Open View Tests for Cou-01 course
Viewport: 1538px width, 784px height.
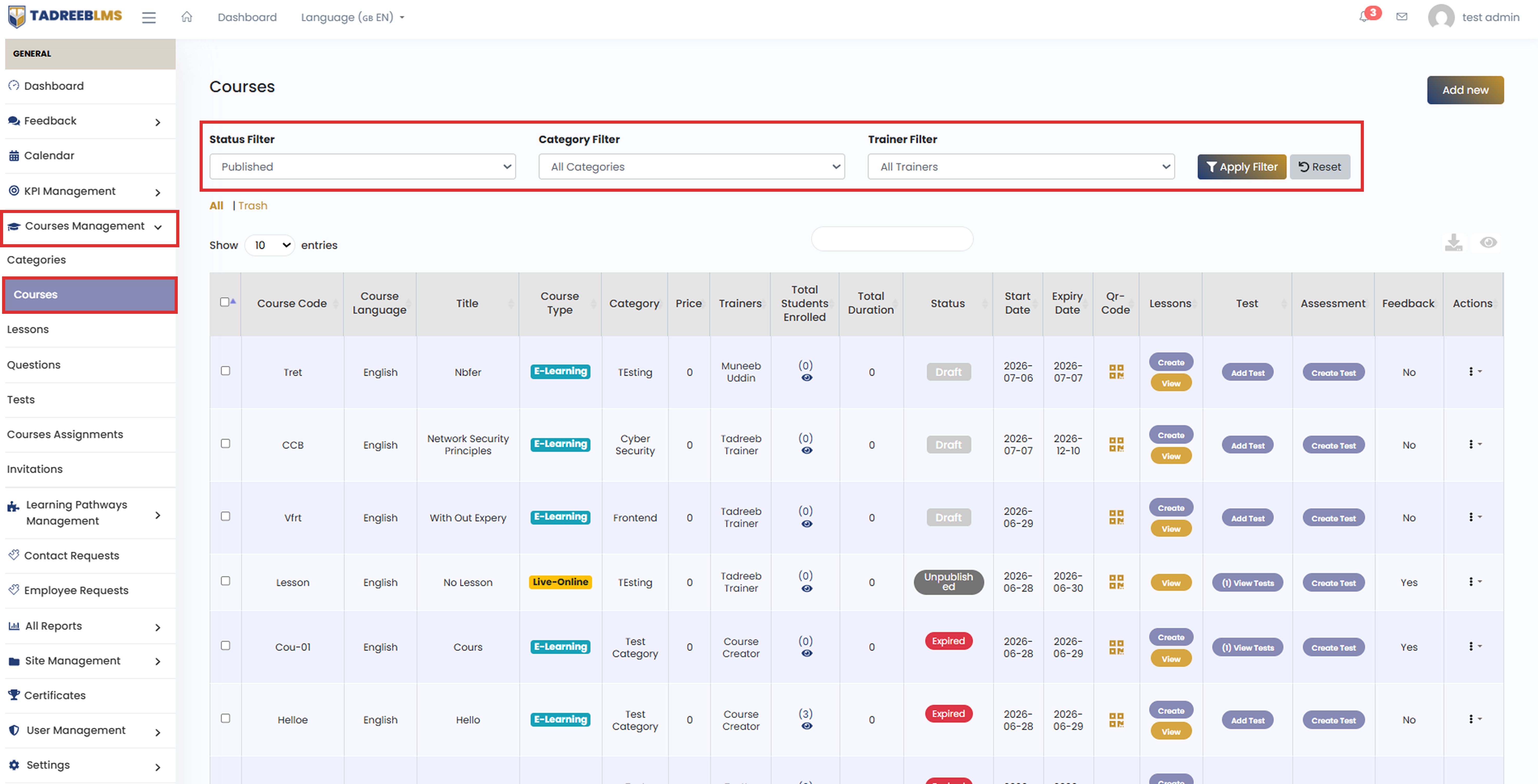point(1247,647)
